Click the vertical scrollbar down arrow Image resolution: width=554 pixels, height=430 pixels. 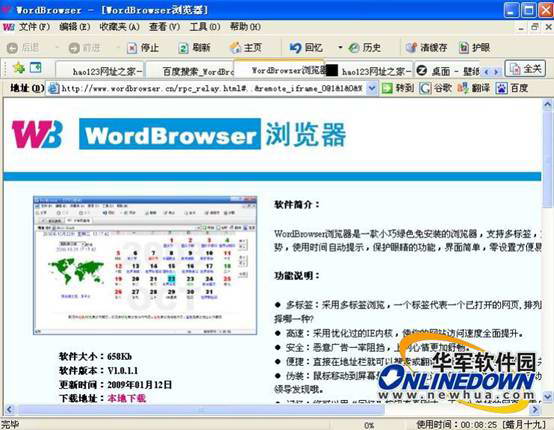pyautogui.click(x=547, y=397)
